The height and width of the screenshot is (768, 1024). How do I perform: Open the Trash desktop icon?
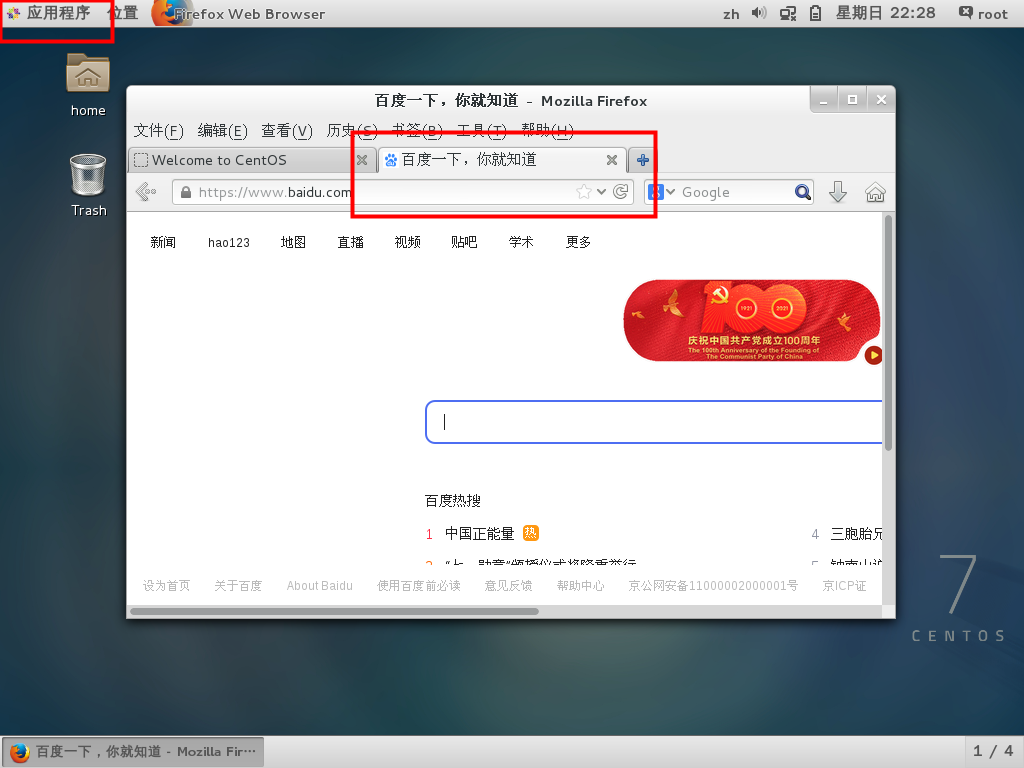[88, 185]
